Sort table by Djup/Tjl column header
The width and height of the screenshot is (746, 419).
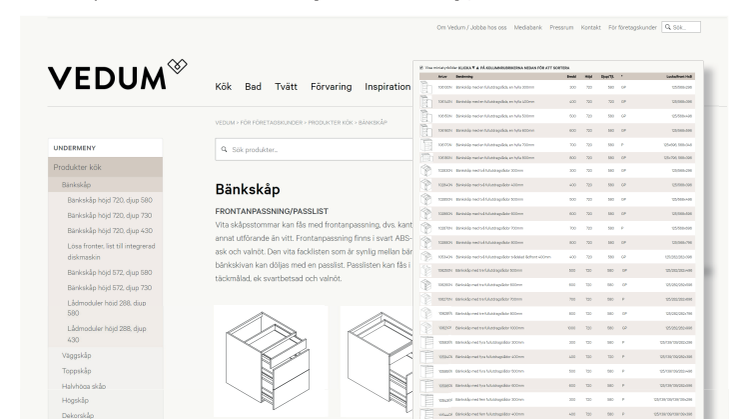(x=608, y=76)
